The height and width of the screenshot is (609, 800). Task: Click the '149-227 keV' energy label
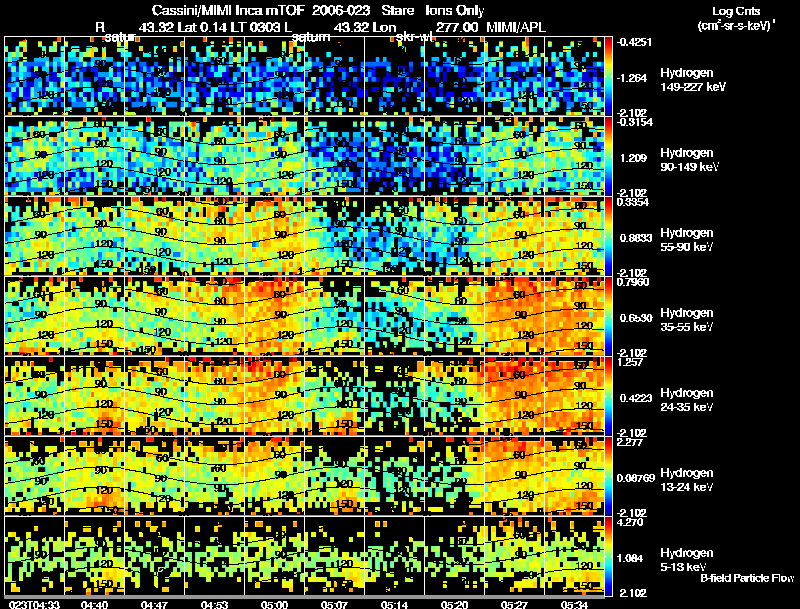(692, 87)
